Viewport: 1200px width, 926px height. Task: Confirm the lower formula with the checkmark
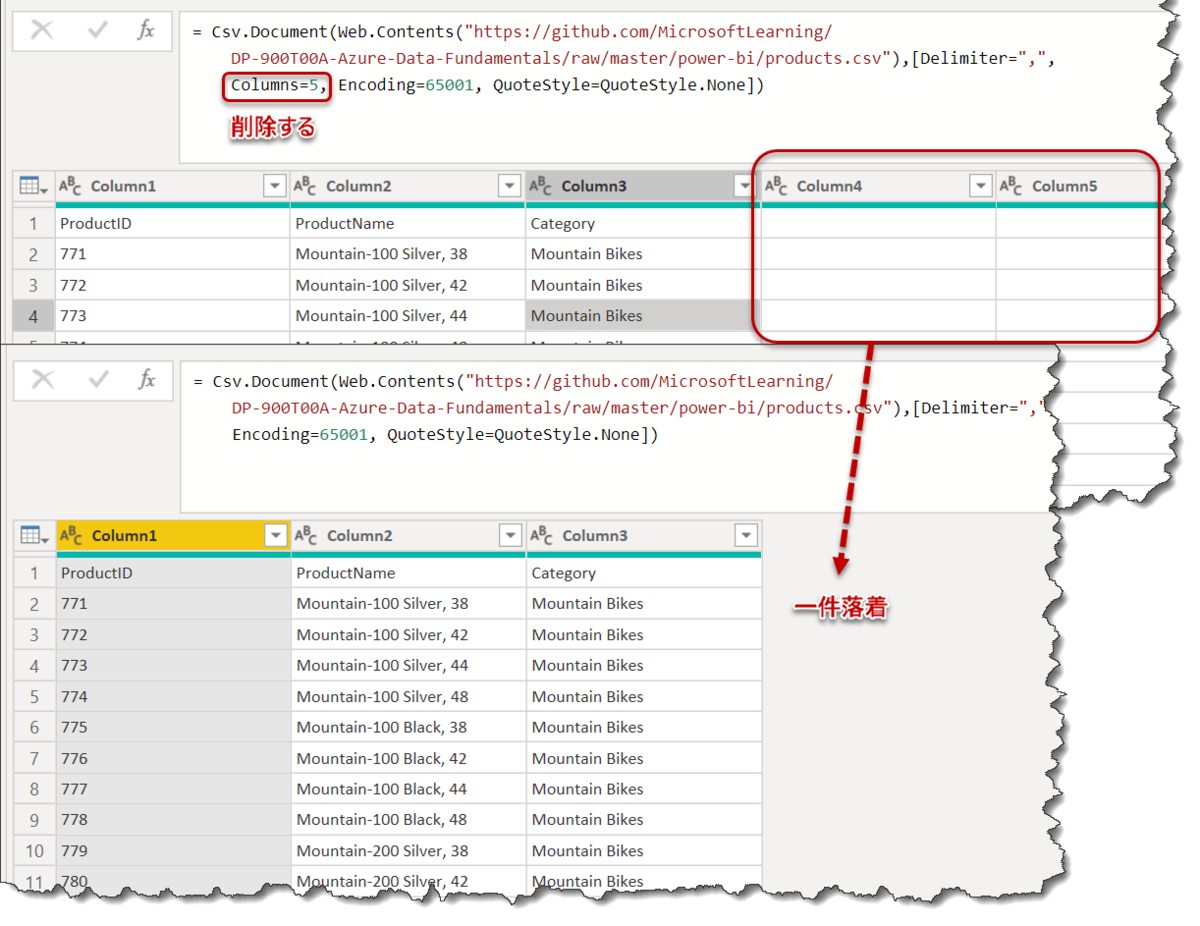pyautogui.click(x=99, y=380)
